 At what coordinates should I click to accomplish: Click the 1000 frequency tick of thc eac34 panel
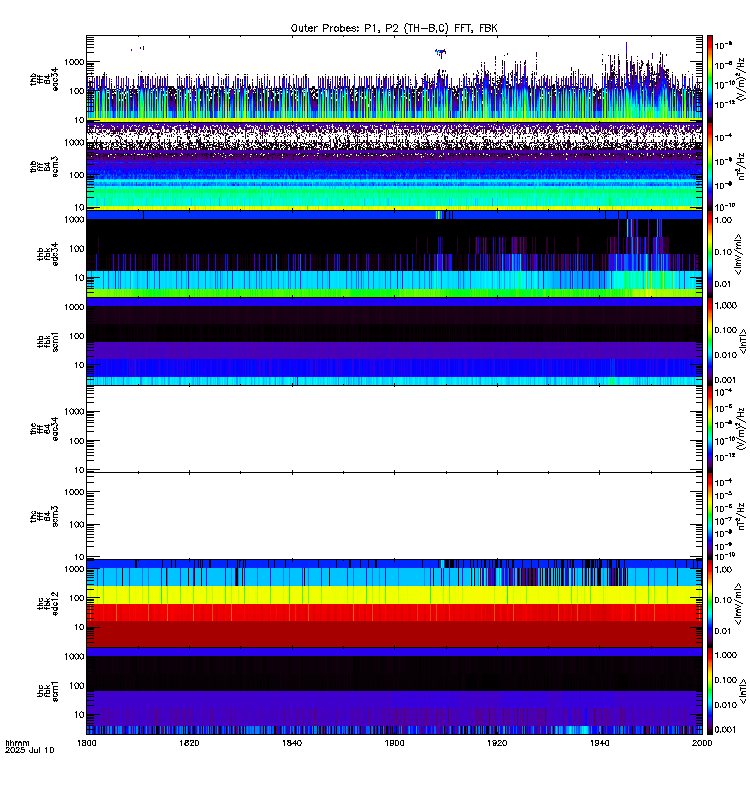point(74,412)
